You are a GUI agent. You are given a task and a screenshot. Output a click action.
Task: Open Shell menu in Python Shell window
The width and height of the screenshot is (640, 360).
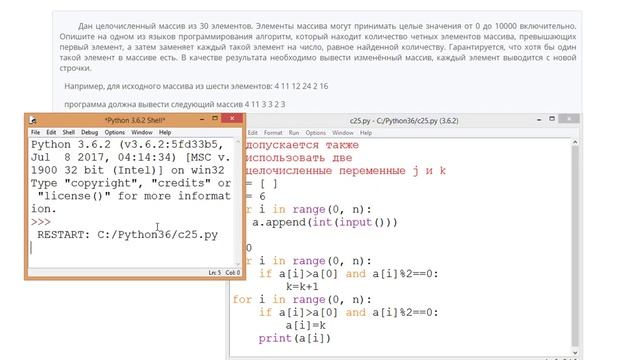click(x=69, y=132)
